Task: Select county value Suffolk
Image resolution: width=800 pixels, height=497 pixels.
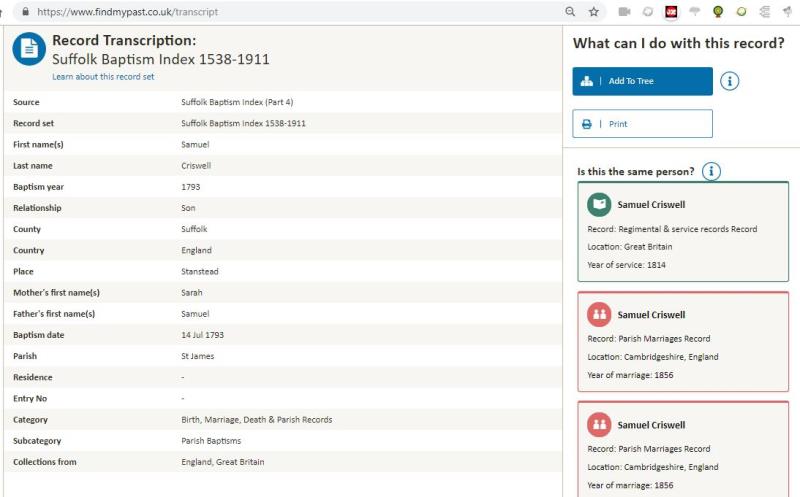Action: [x=194, y=229]
